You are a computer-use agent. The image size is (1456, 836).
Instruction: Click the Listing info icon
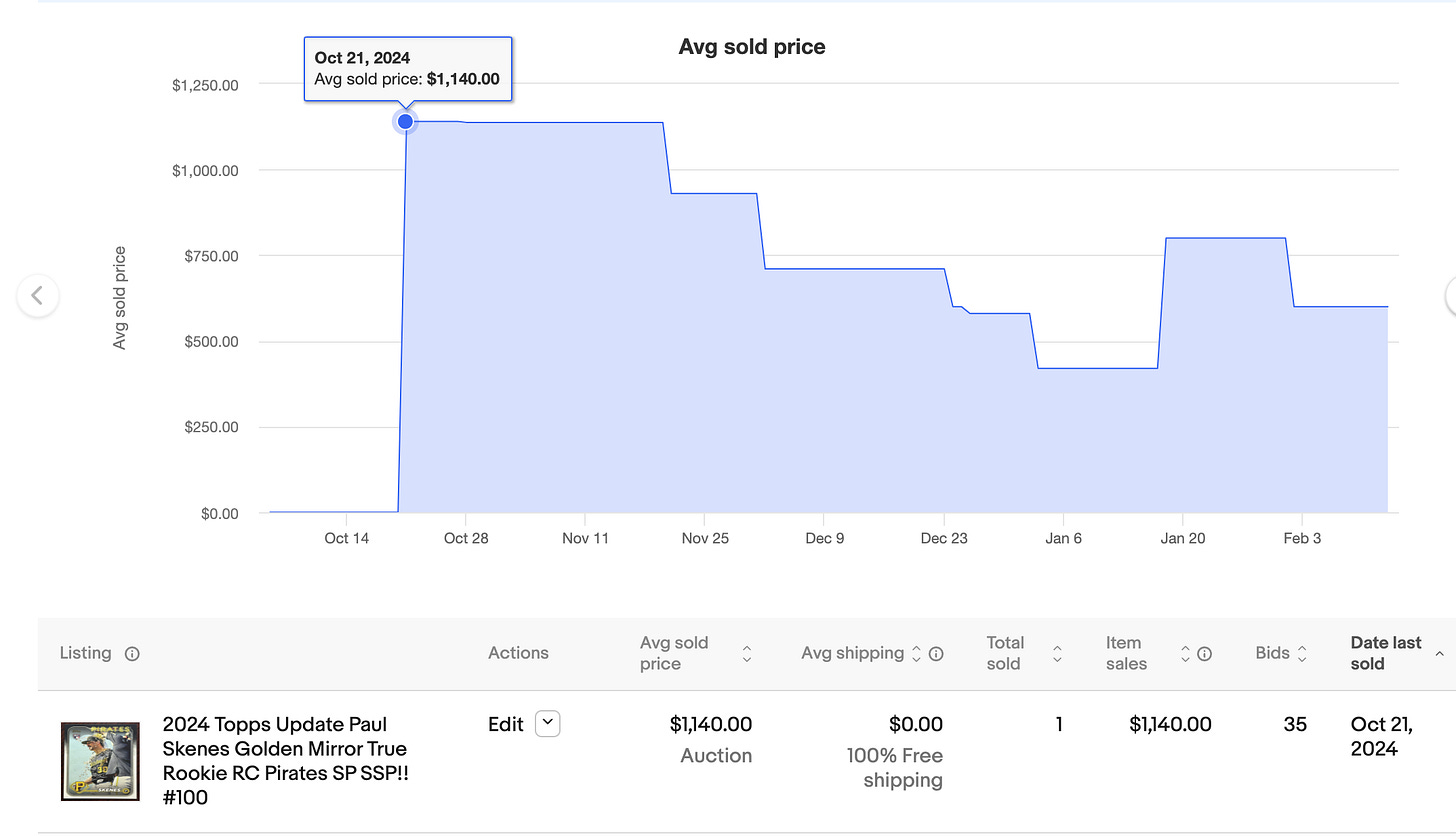click(x=132, y=654)
